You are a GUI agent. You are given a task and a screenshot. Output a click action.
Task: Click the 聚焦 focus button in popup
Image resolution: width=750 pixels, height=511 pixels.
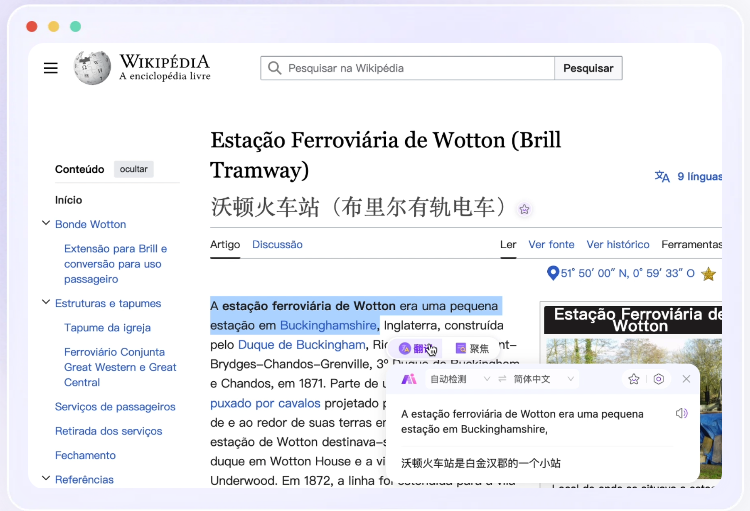pyautogui.click(x=472, y=348)
